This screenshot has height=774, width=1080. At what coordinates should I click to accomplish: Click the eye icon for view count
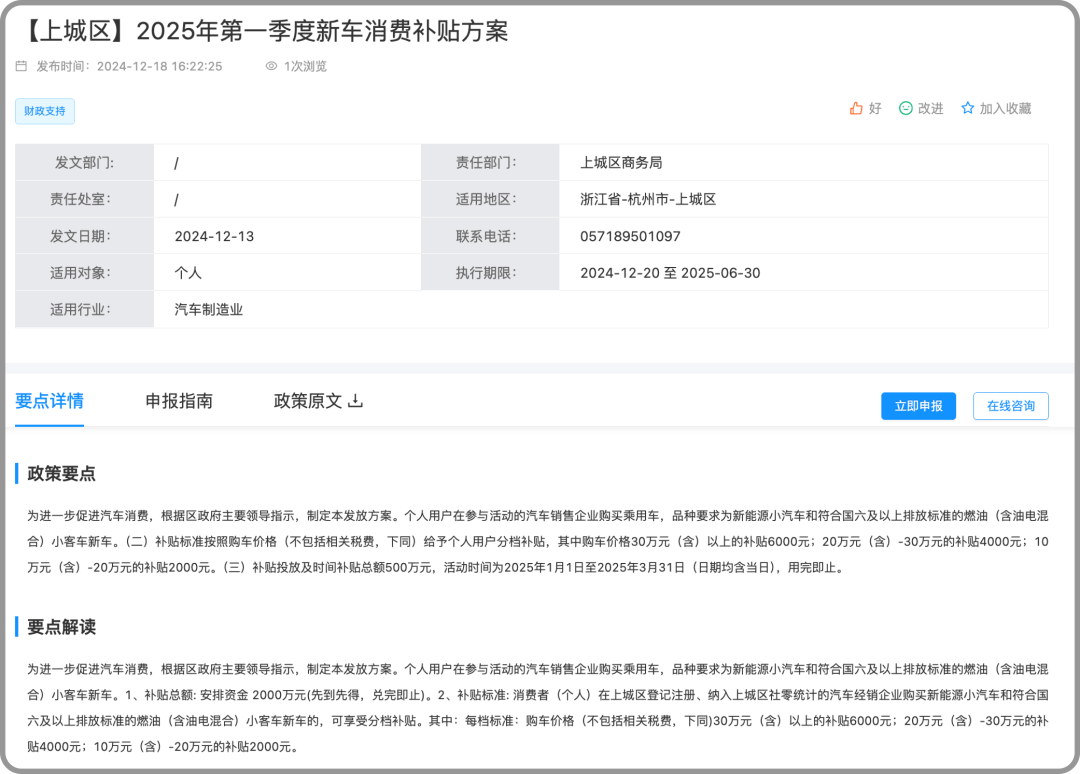click(x=271, y=66)
